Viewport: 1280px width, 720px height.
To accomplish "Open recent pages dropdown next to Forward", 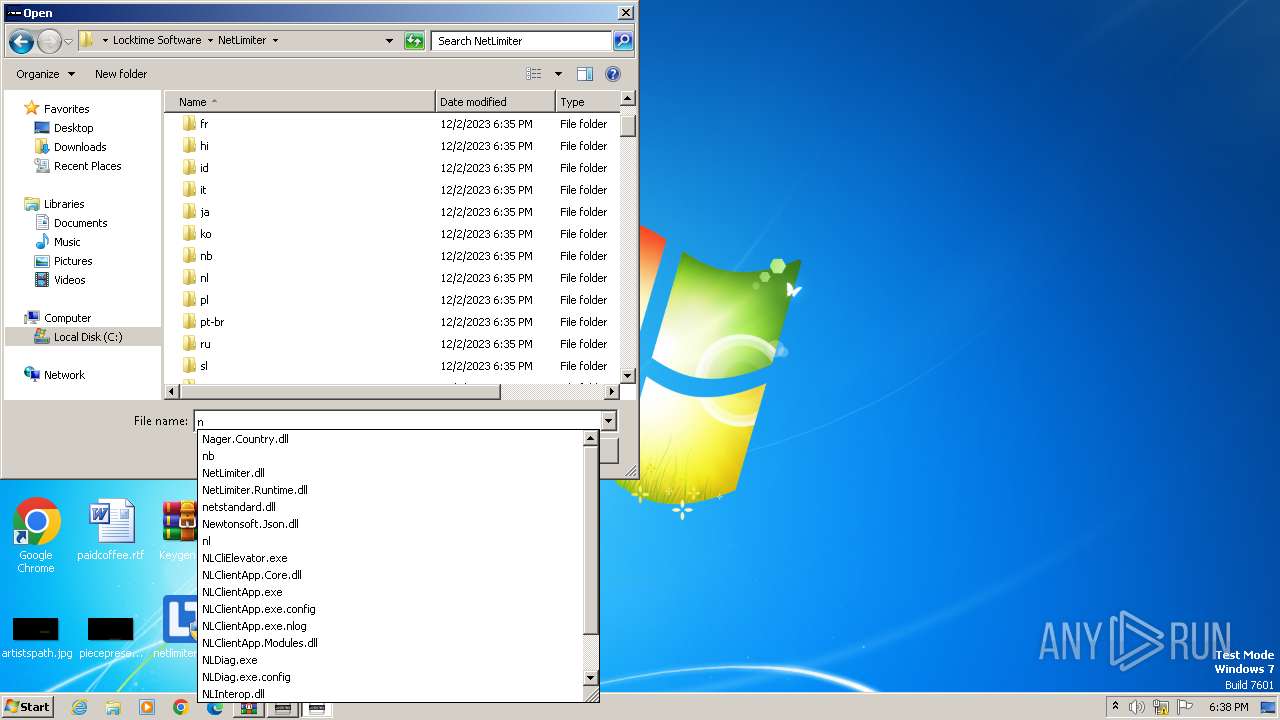I will click(x=68, y=41).
